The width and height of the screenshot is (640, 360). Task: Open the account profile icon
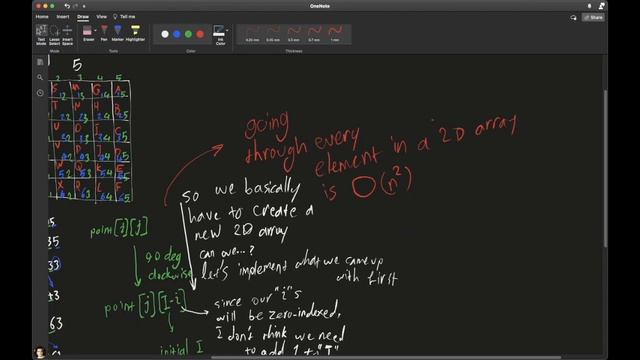click(602, 6)
